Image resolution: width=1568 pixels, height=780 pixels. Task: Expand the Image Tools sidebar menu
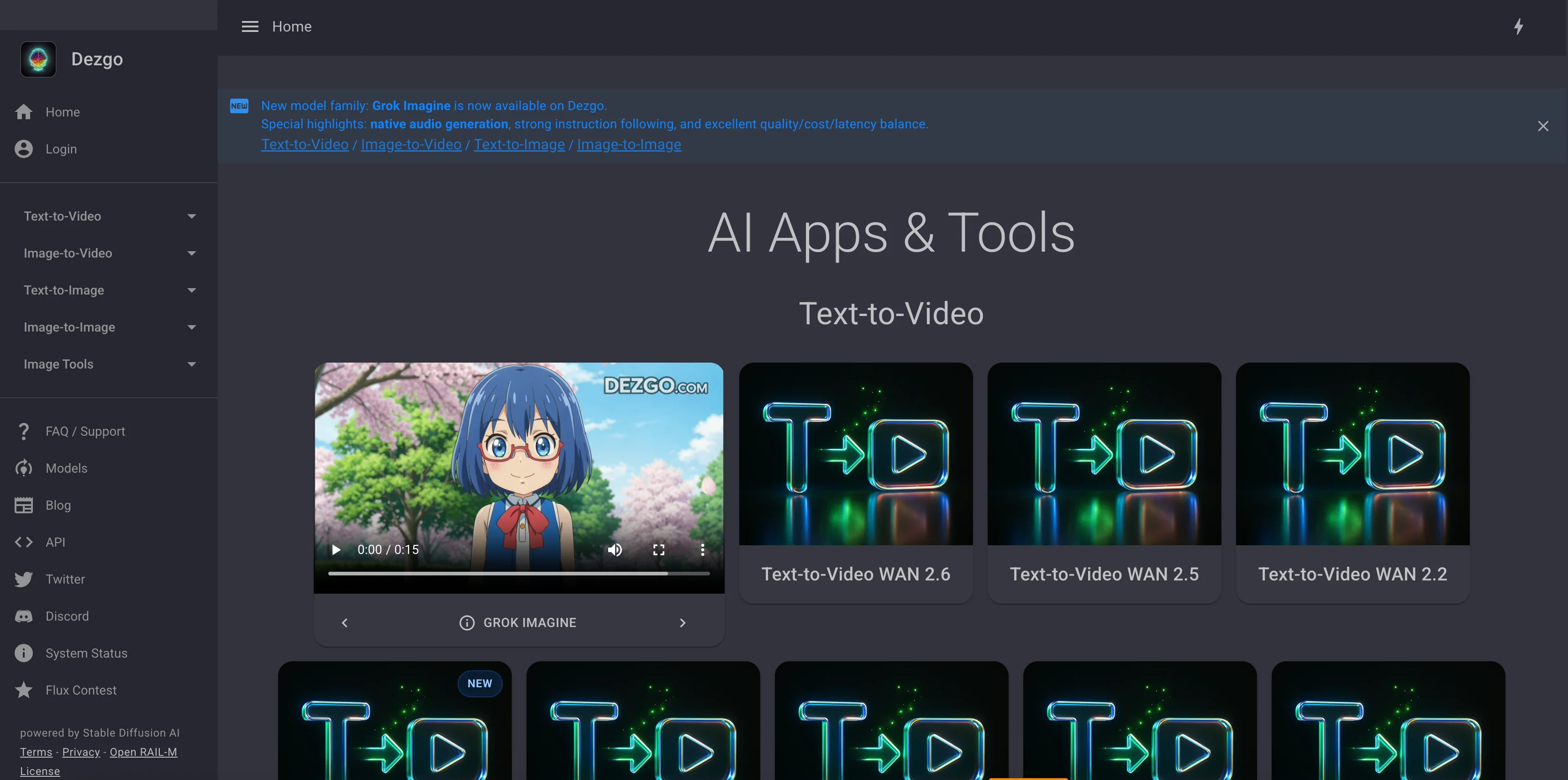click(109, 364)
